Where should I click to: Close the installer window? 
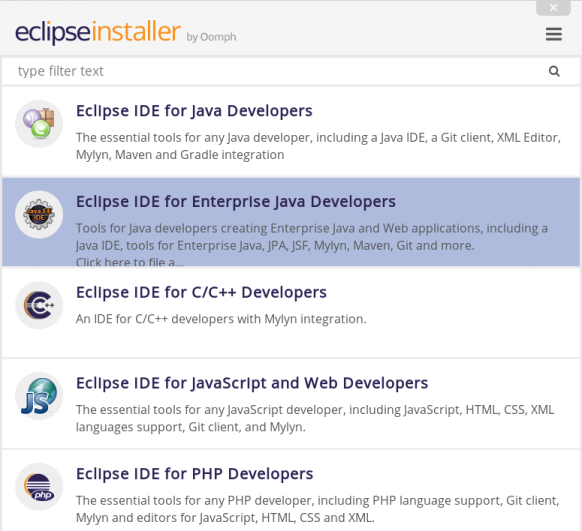(x=553, y=7)
